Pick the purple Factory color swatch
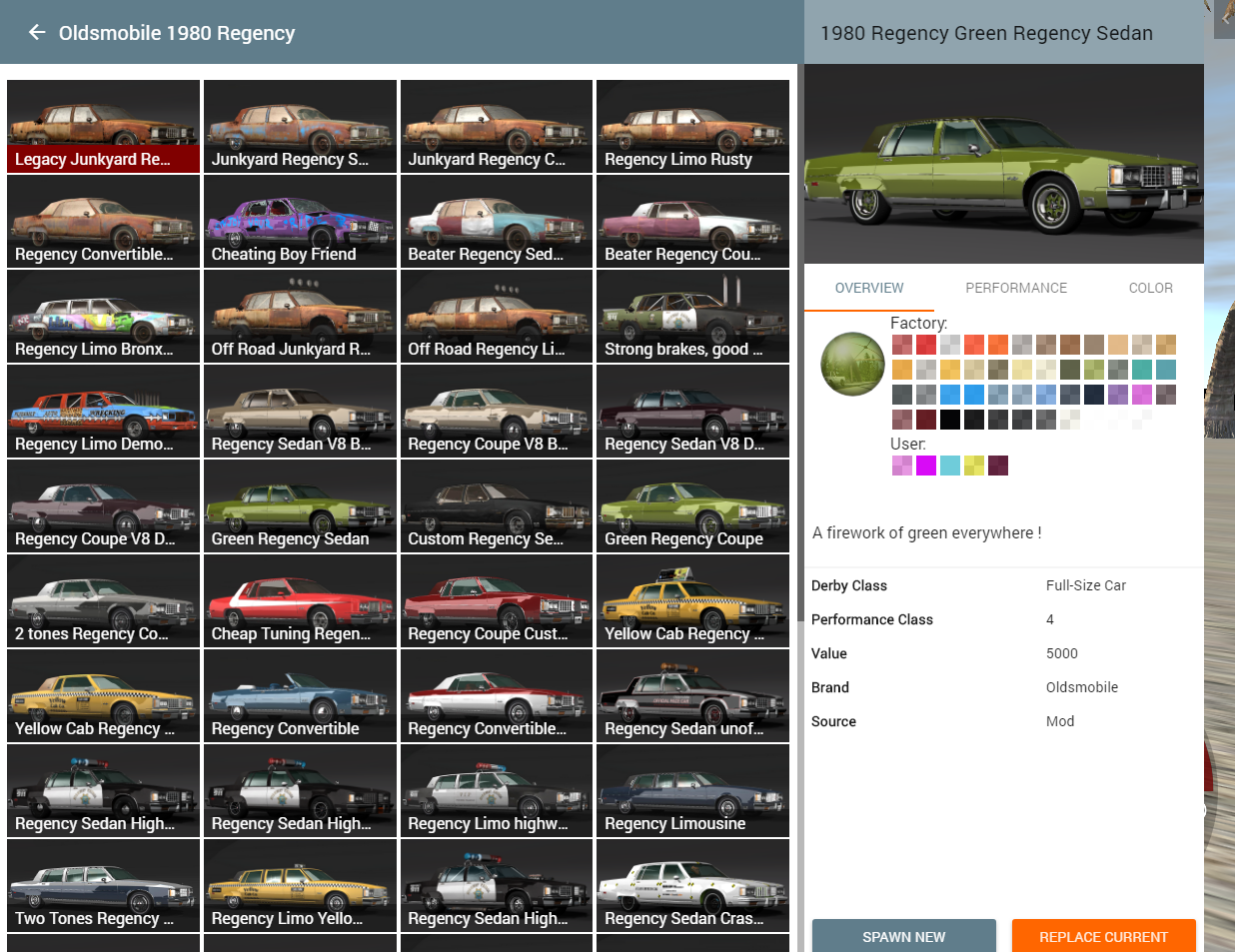Viewport: 1235px width, 952px height. click(1118, 395)
